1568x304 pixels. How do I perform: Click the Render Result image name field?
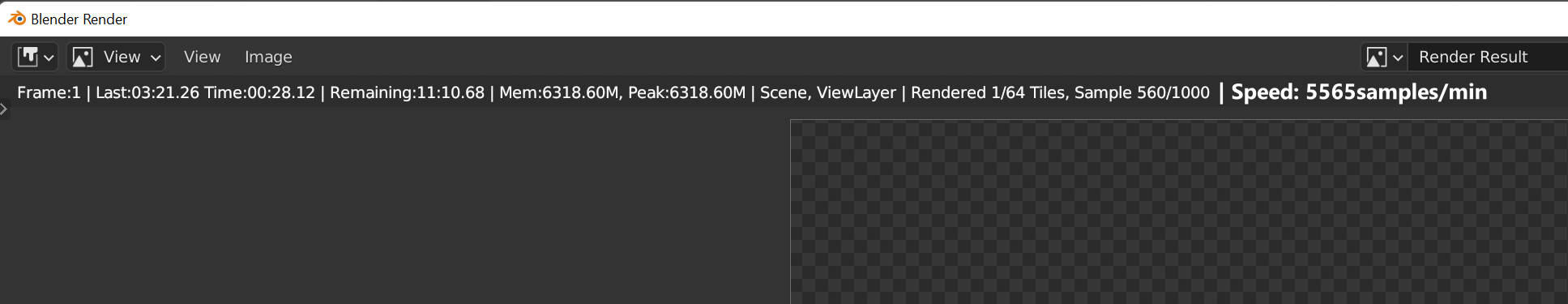[x=1488, y=57]
